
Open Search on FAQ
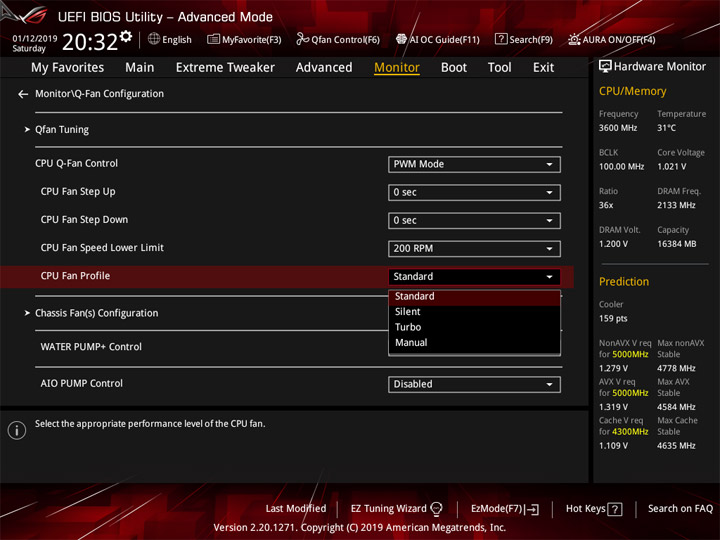pos(680,509)
